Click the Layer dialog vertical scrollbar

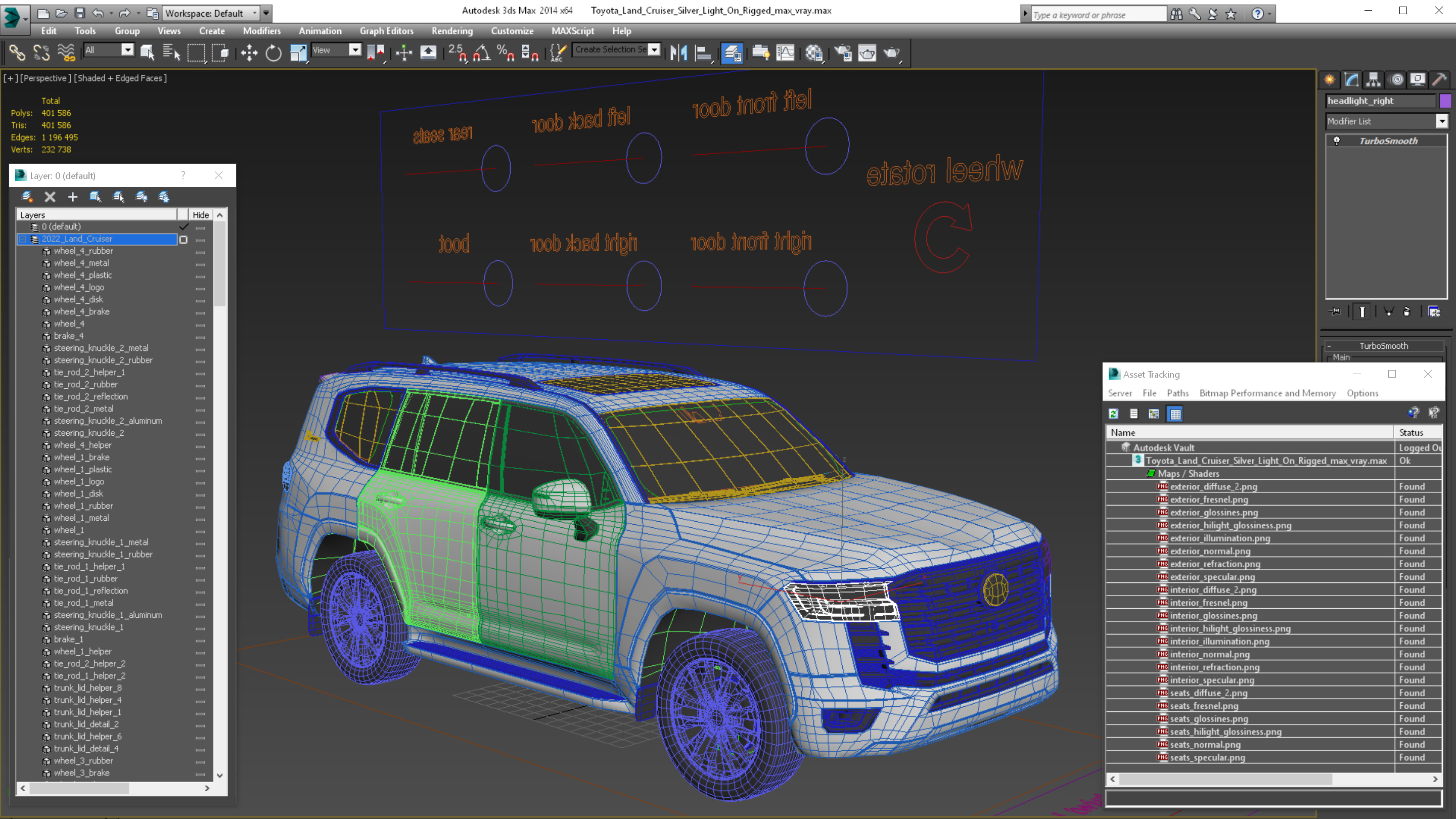[x=220, y=263]
